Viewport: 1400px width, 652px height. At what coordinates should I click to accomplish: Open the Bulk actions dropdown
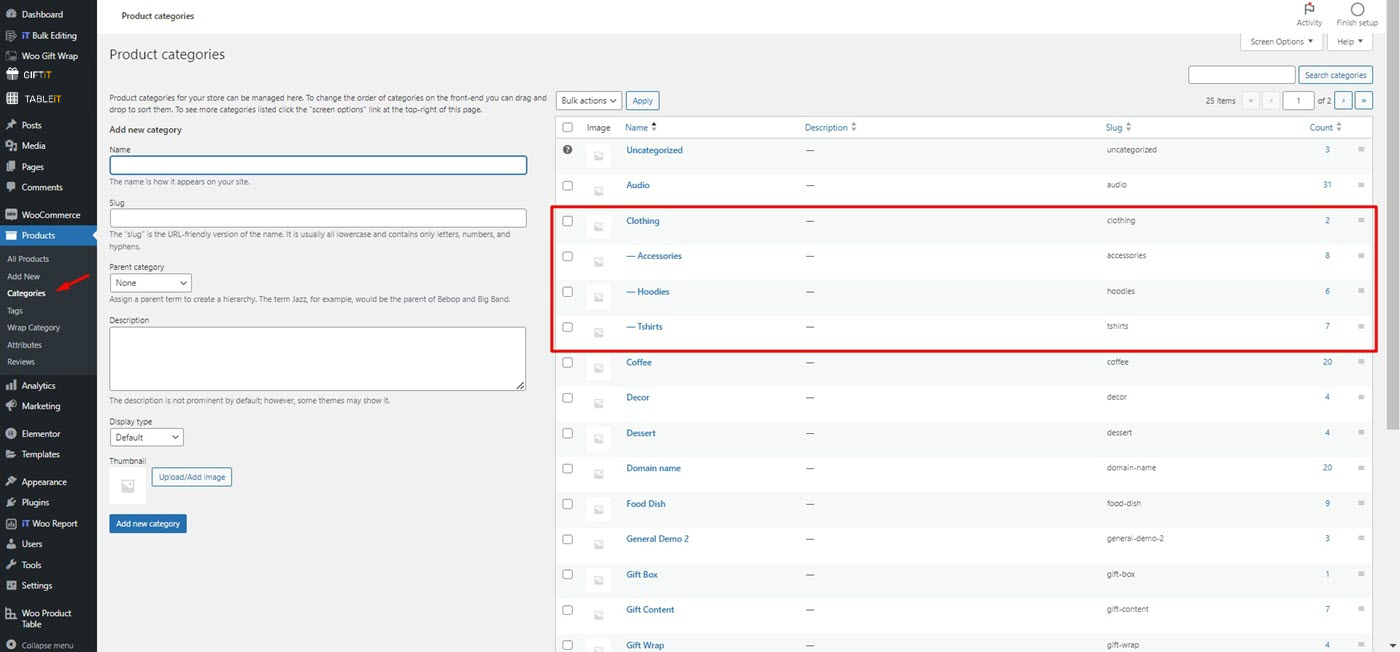click(589, 100)
